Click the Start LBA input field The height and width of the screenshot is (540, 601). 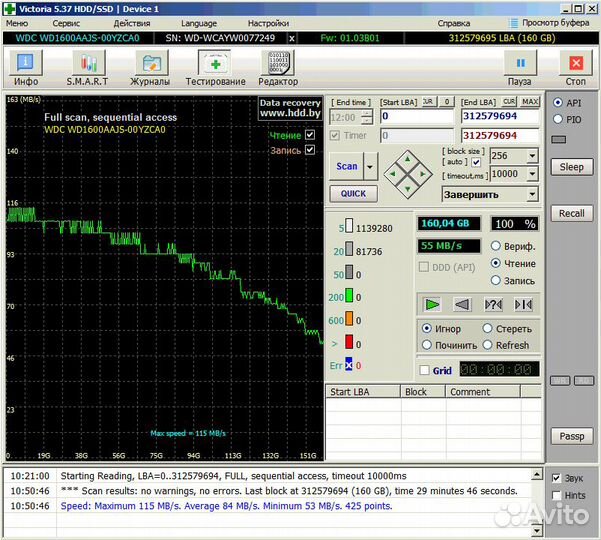click(x=416, y=116)
